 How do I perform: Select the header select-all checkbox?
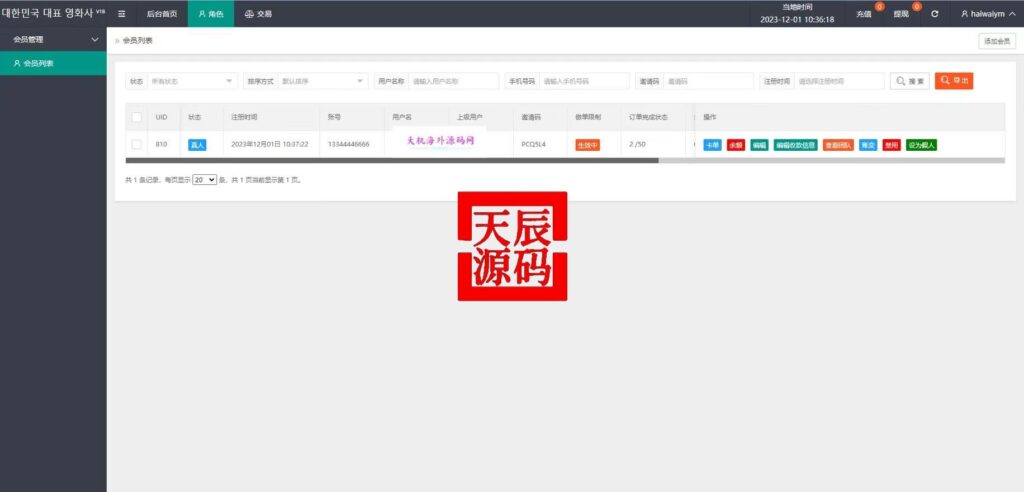[x=136, y=117]
